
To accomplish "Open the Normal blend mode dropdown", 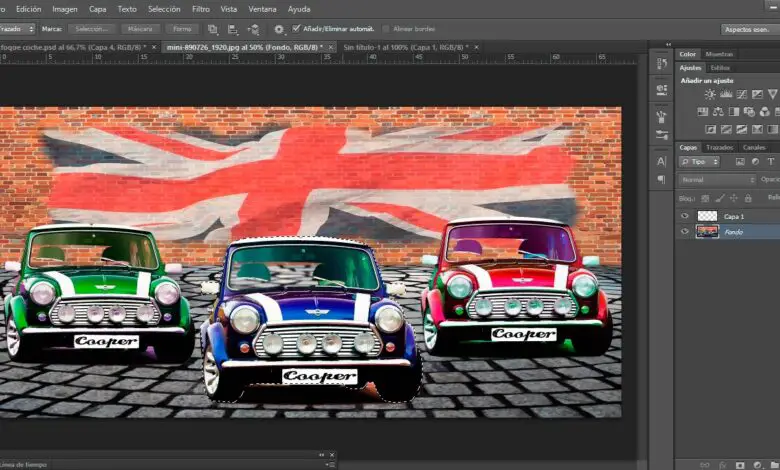I will pyautogui.click(x=715, y=180).
